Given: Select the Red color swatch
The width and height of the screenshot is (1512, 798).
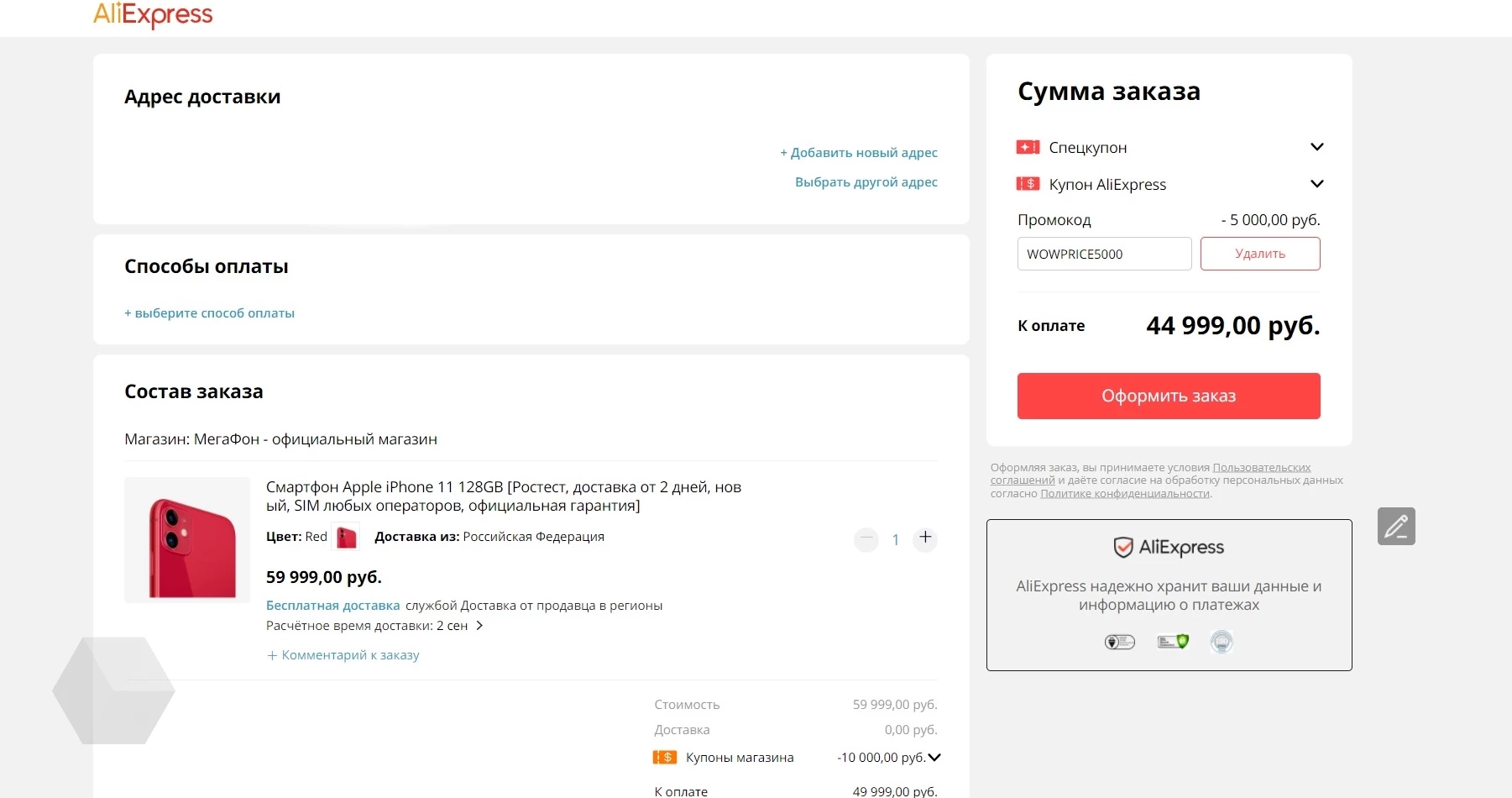Looking at the screenshot, I should tap(346, 537).
